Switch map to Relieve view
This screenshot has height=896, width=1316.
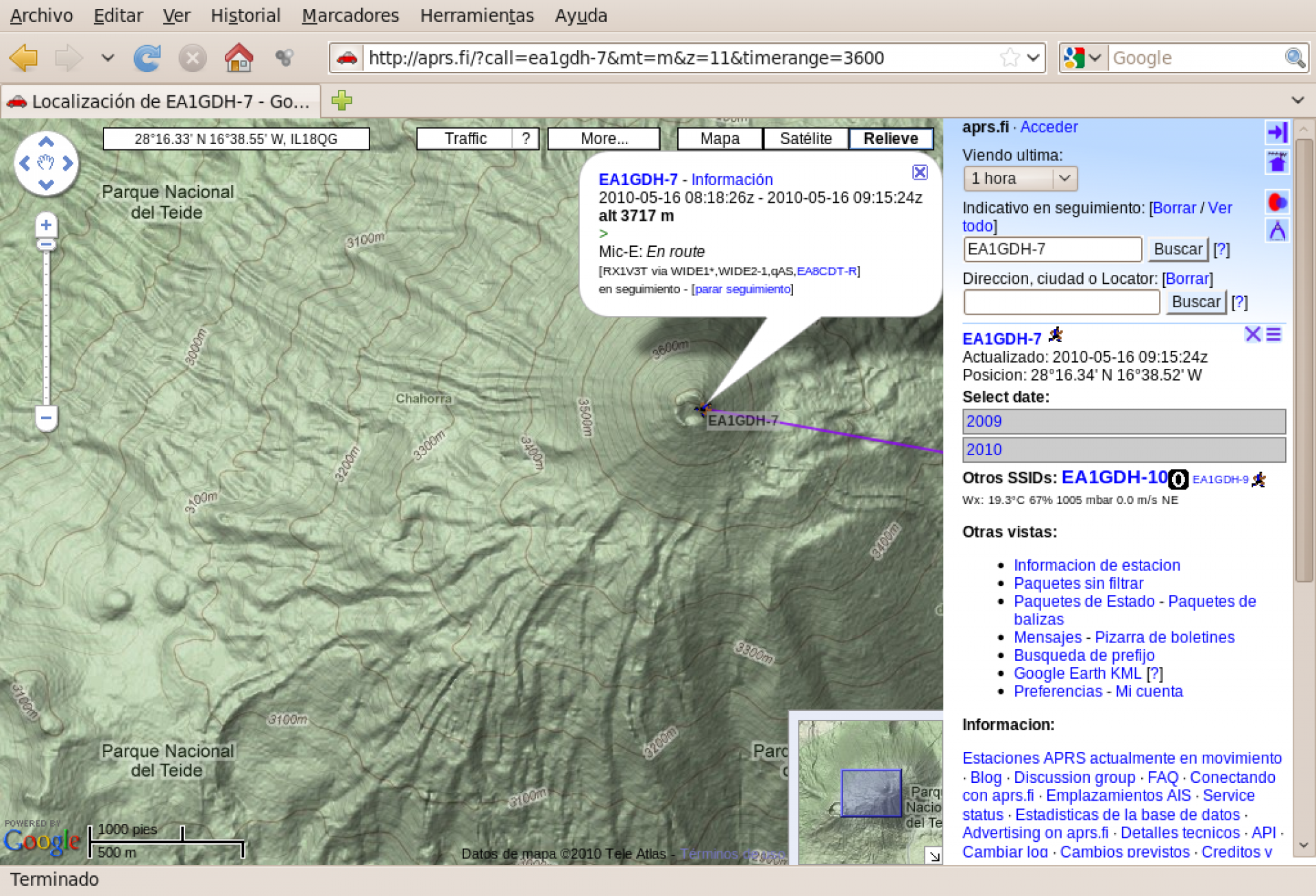tap(890, 138)
